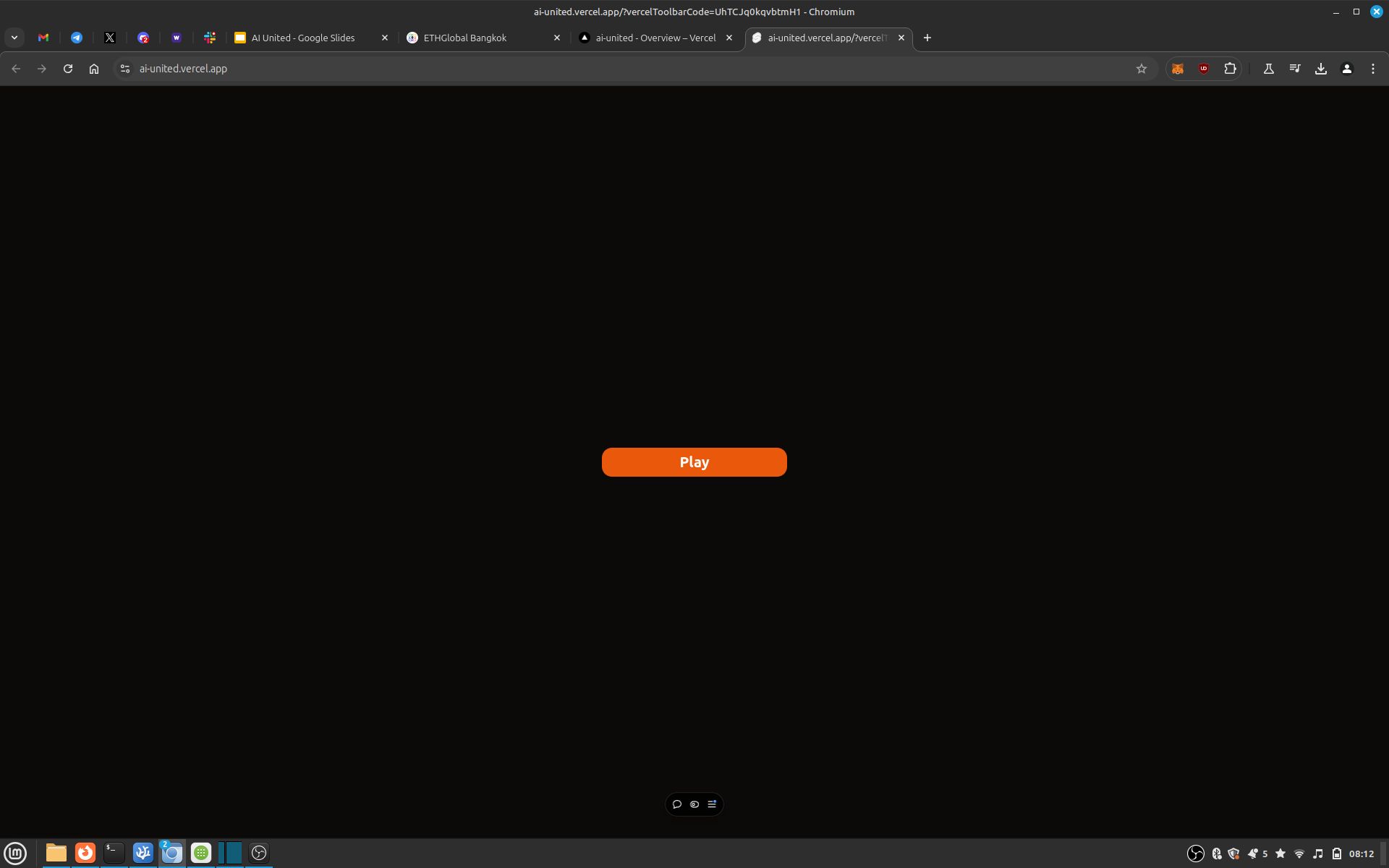
Task: Open the Extensions puzzle piece menu
Action: (x=1230, y=69)
